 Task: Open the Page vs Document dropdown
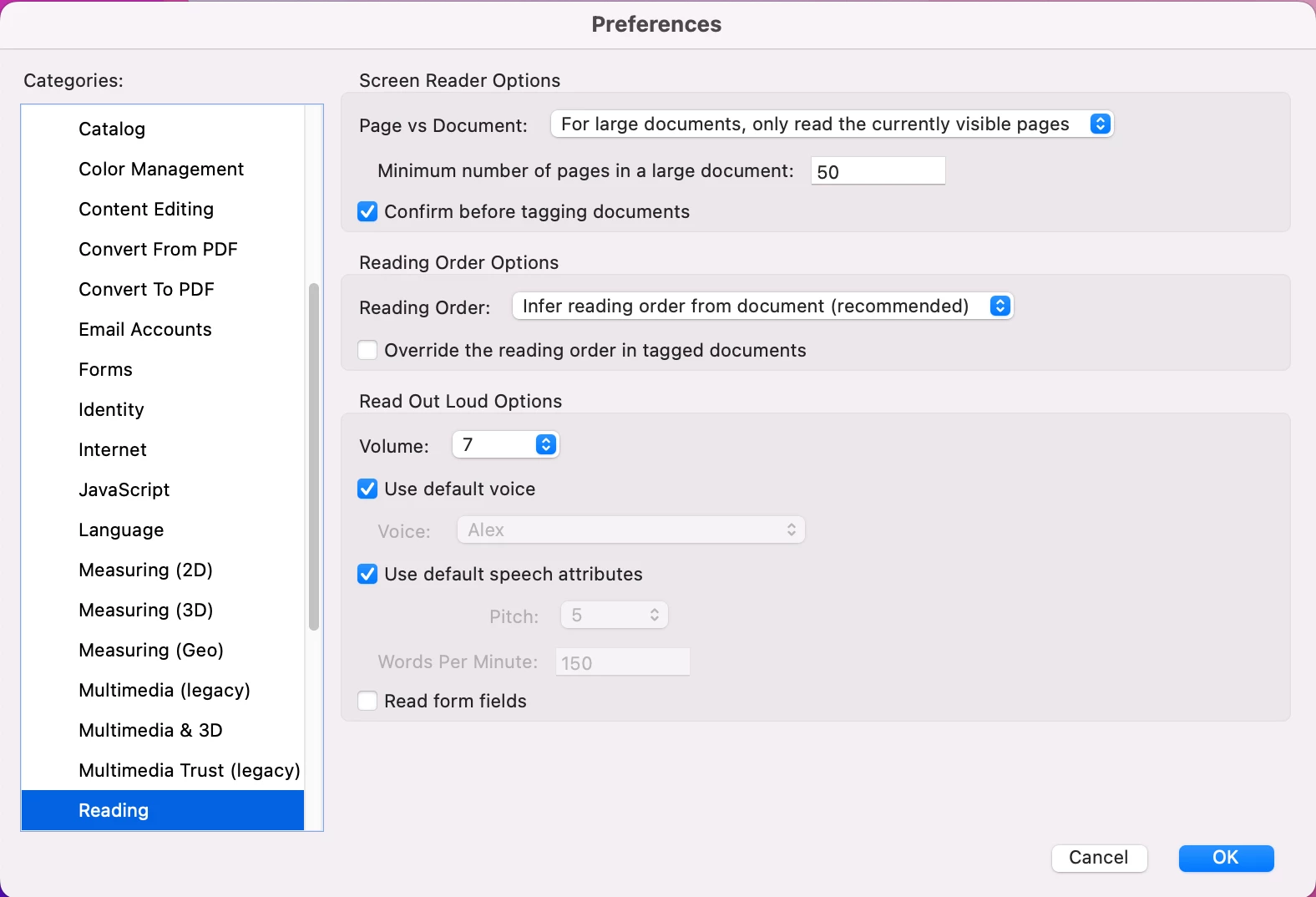click(832, 124)
